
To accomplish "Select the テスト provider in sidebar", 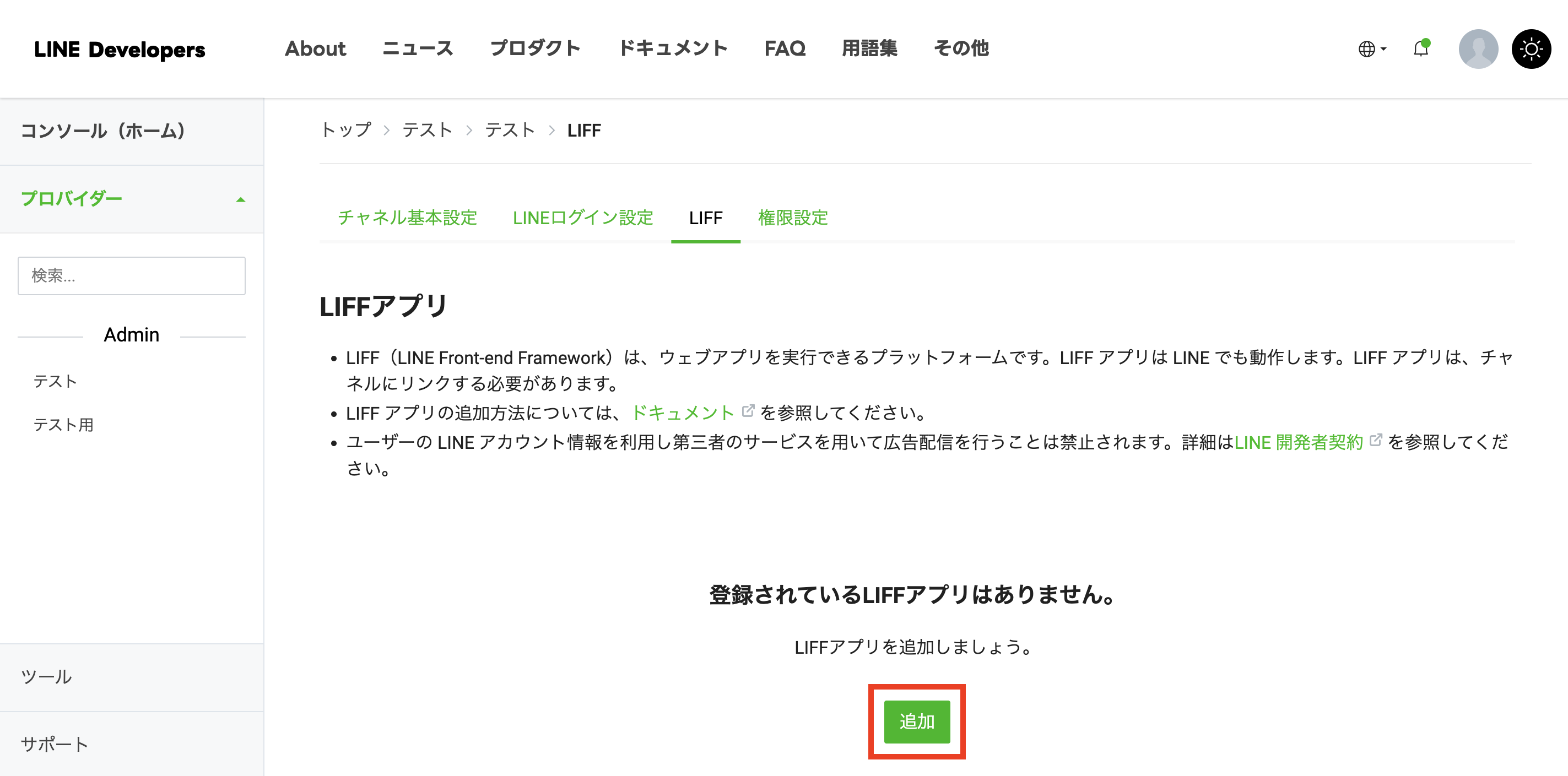I will 55,381.
